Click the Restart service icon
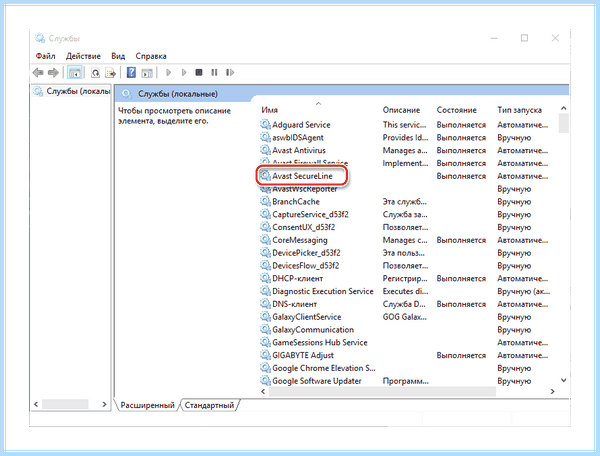Image resolution: width=600 pixels, height=456 pixels. click(x=230, y=72)
